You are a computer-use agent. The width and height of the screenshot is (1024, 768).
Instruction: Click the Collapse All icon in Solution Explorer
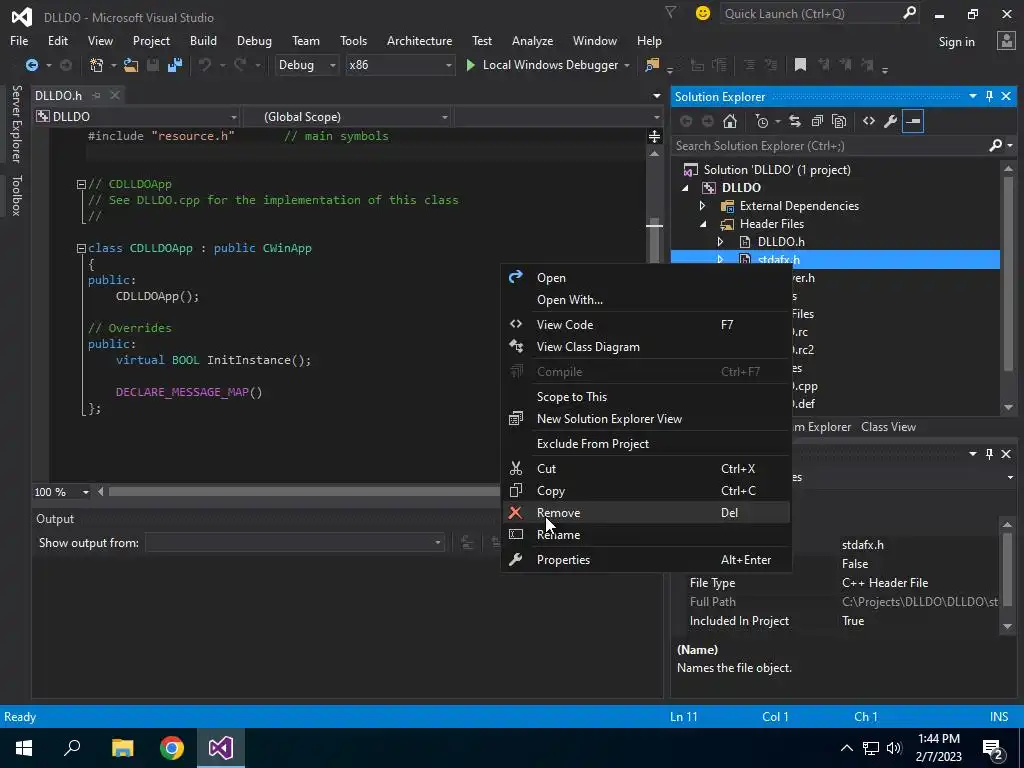point(817,121)
